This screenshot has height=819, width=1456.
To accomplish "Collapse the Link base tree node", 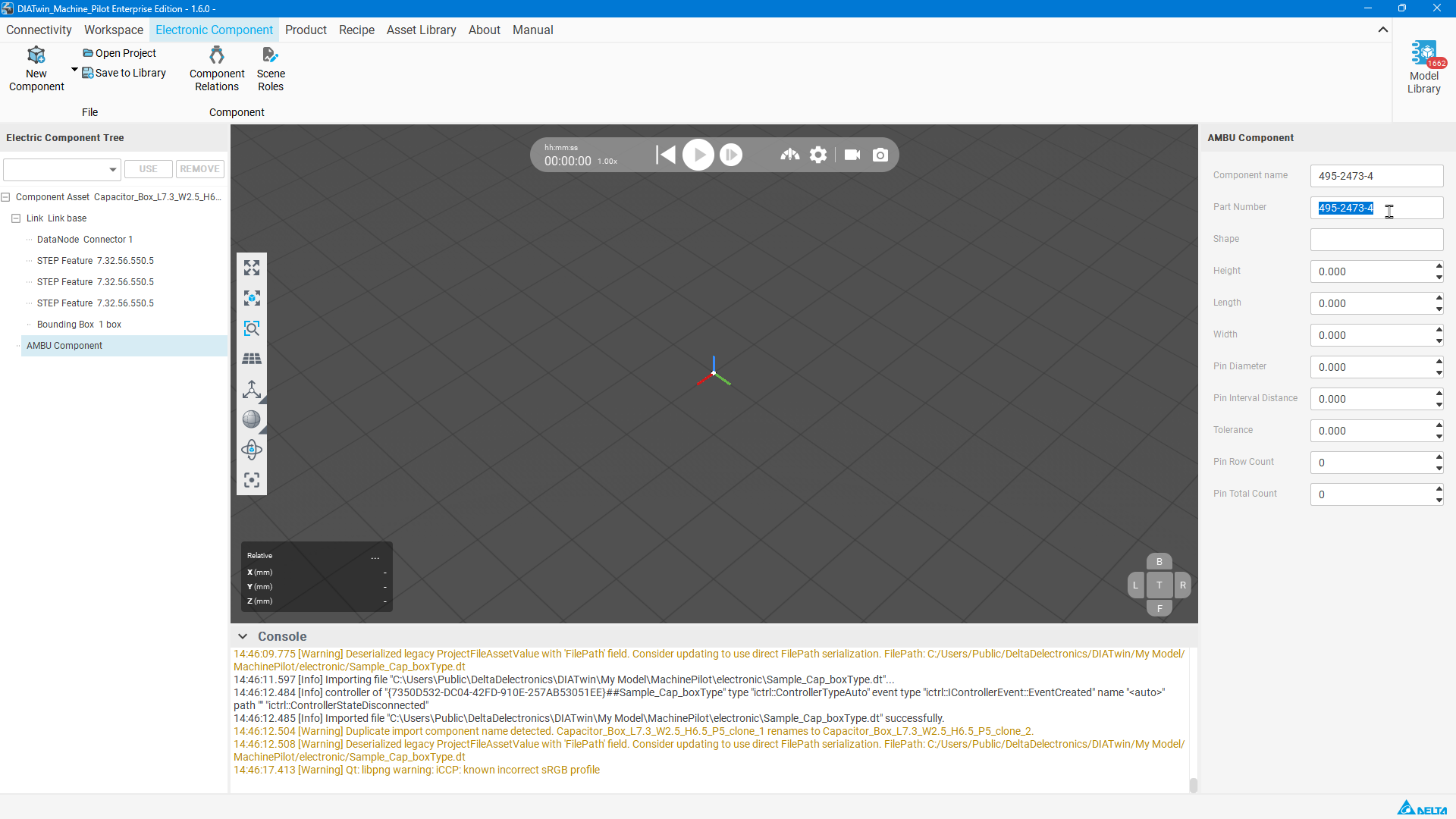I will [16, 218].
